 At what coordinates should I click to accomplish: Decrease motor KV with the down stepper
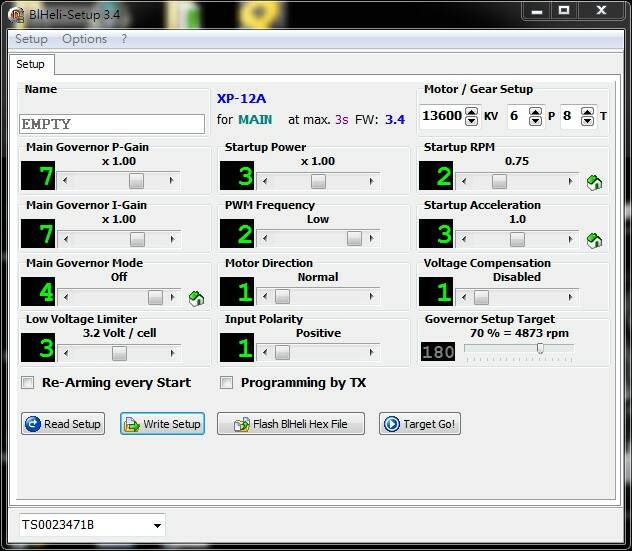coord(471,121)
